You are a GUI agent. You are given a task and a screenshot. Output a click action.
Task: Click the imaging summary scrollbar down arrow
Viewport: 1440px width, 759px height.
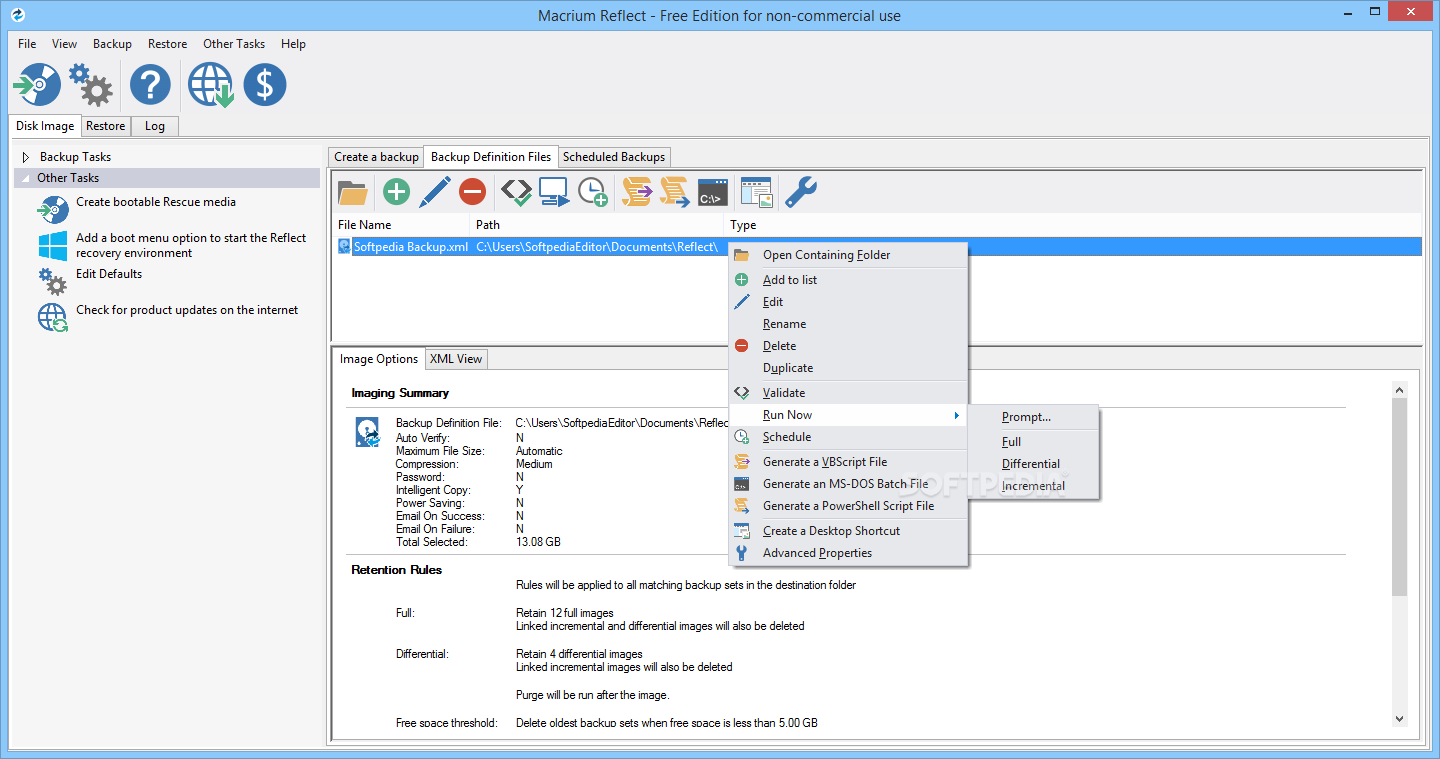pyautogui.click(x=1399, y=719)
